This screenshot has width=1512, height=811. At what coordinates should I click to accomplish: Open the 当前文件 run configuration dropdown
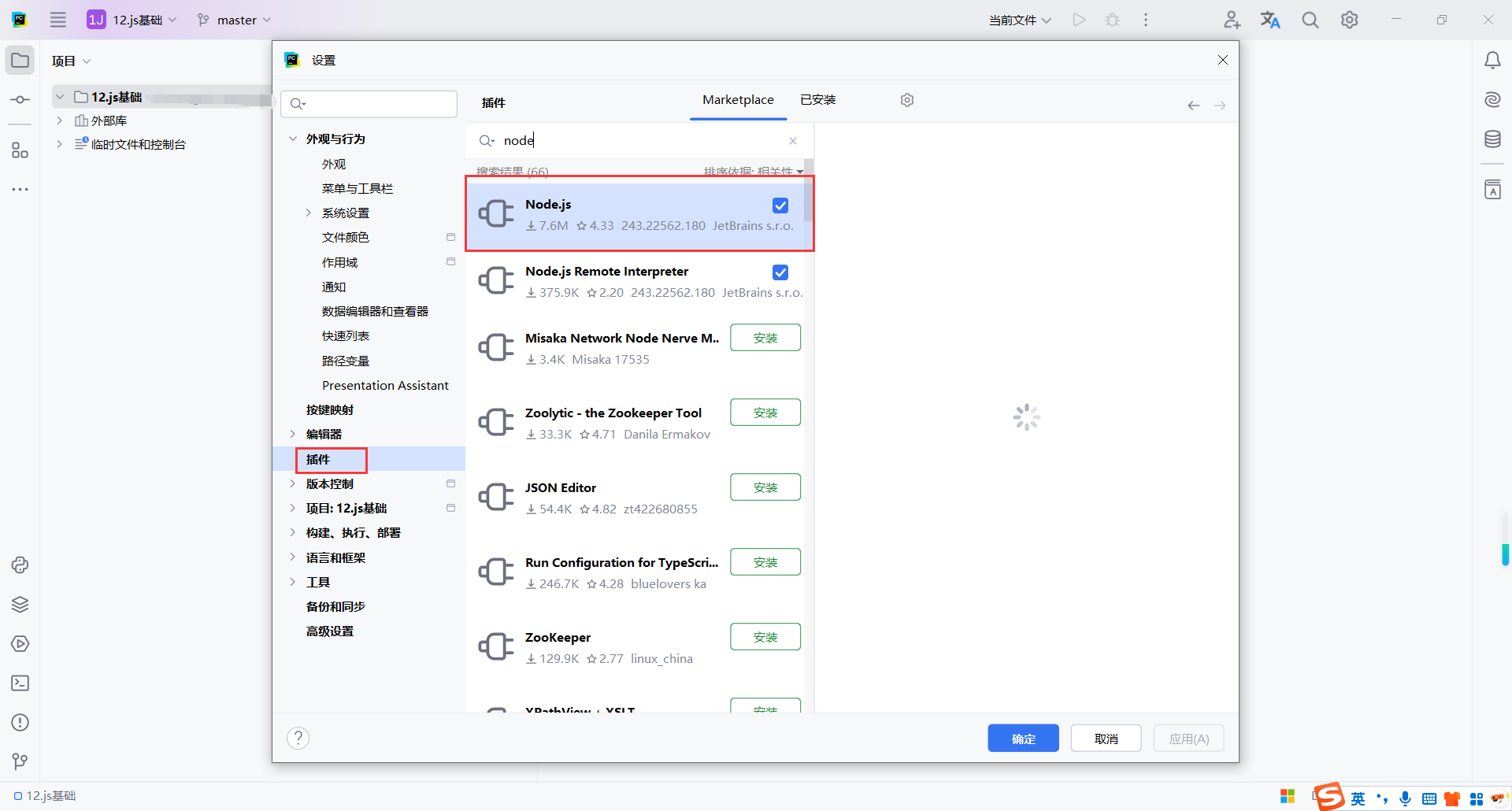click(1020, 20)
